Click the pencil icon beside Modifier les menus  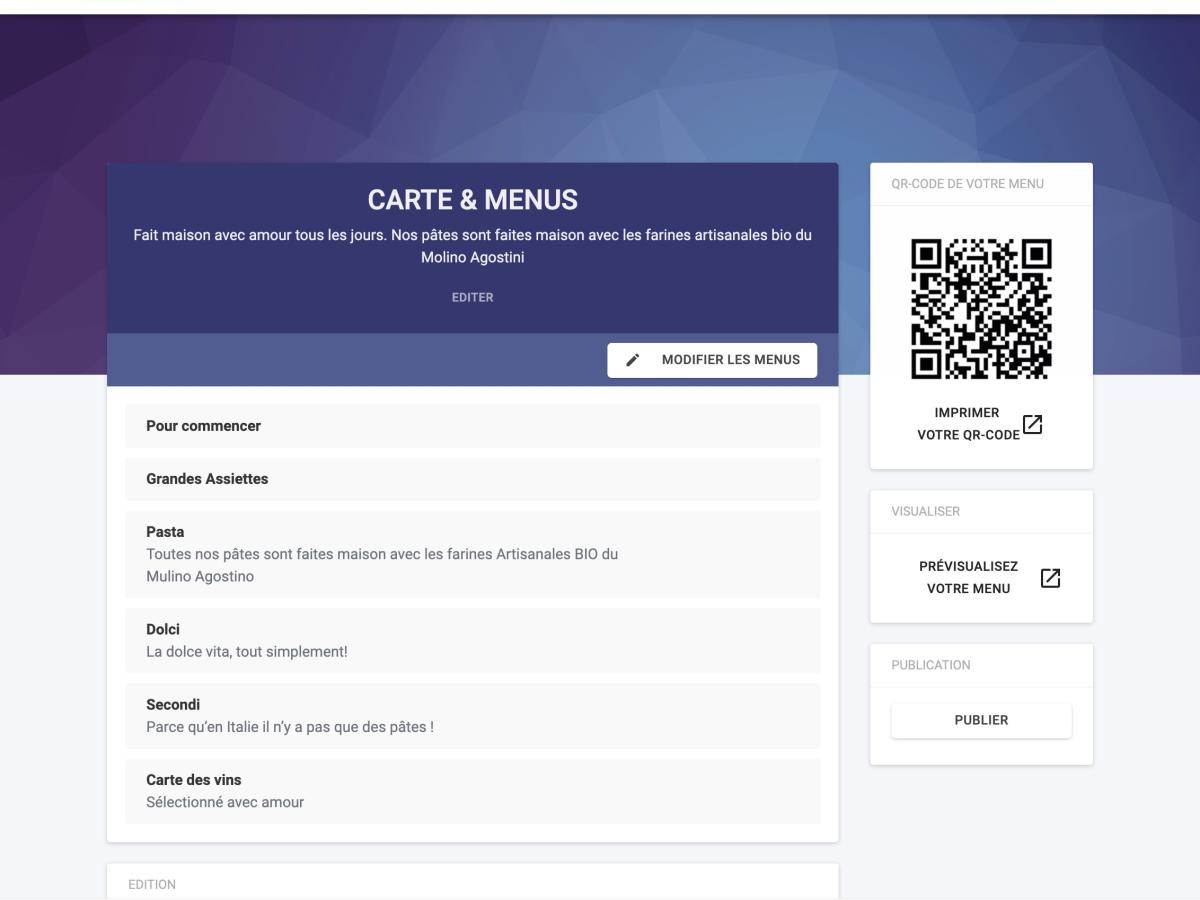632,360
